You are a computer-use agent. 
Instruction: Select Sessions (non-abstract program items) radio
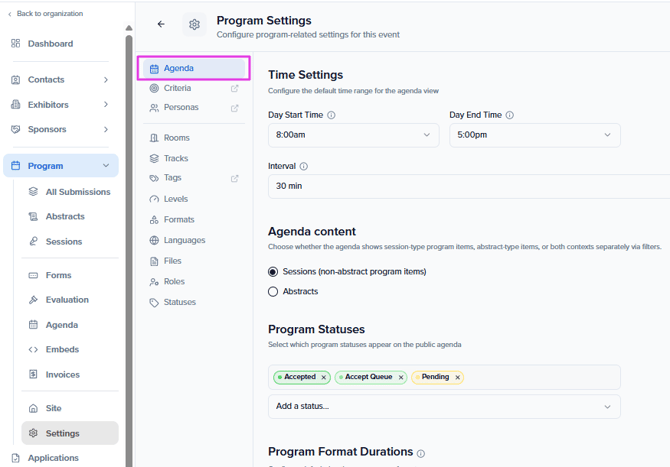tap(273, 272)
